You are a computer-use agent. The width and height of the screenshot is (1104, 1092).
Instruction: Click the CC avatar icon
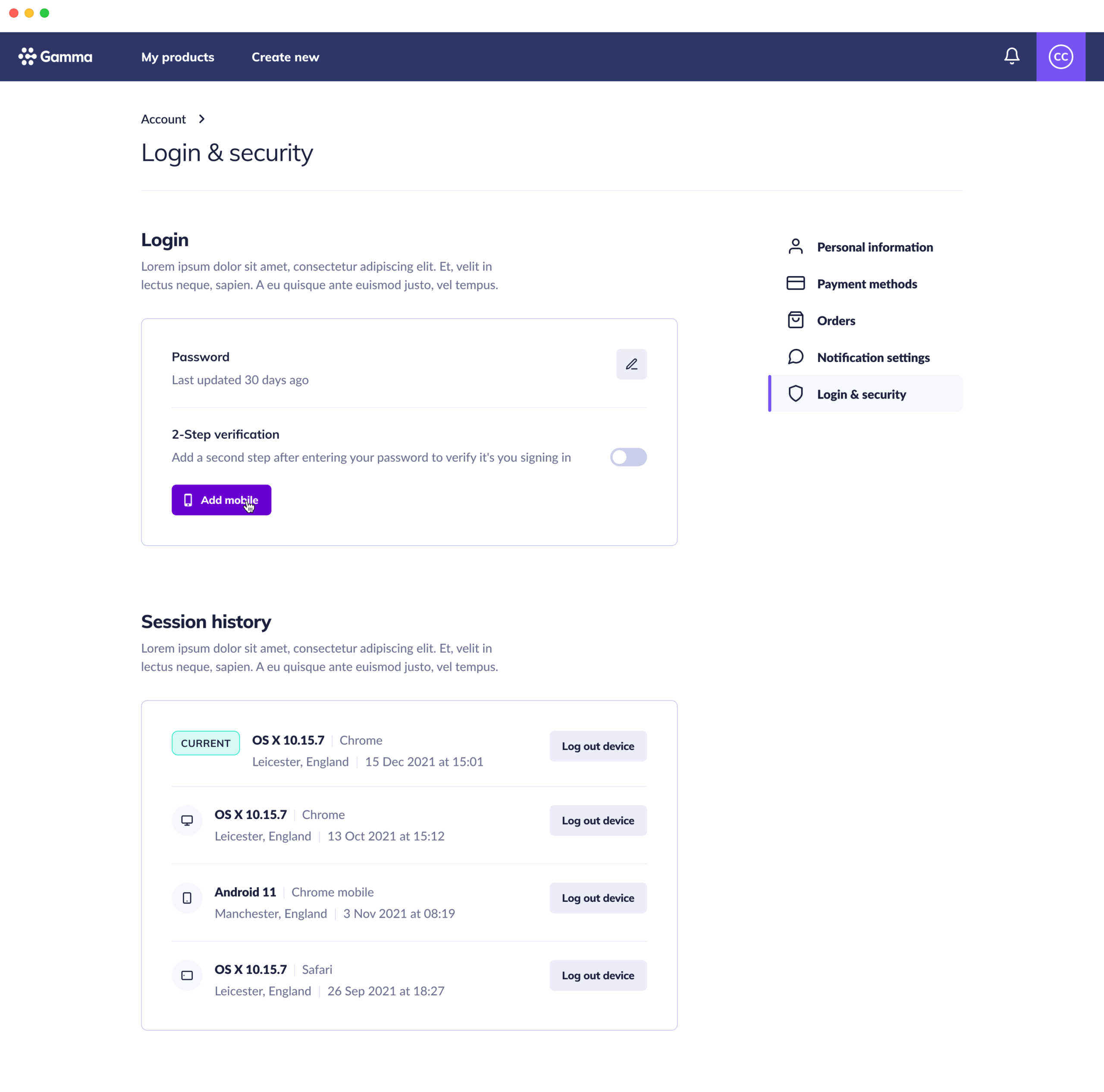coord(1061,56)
